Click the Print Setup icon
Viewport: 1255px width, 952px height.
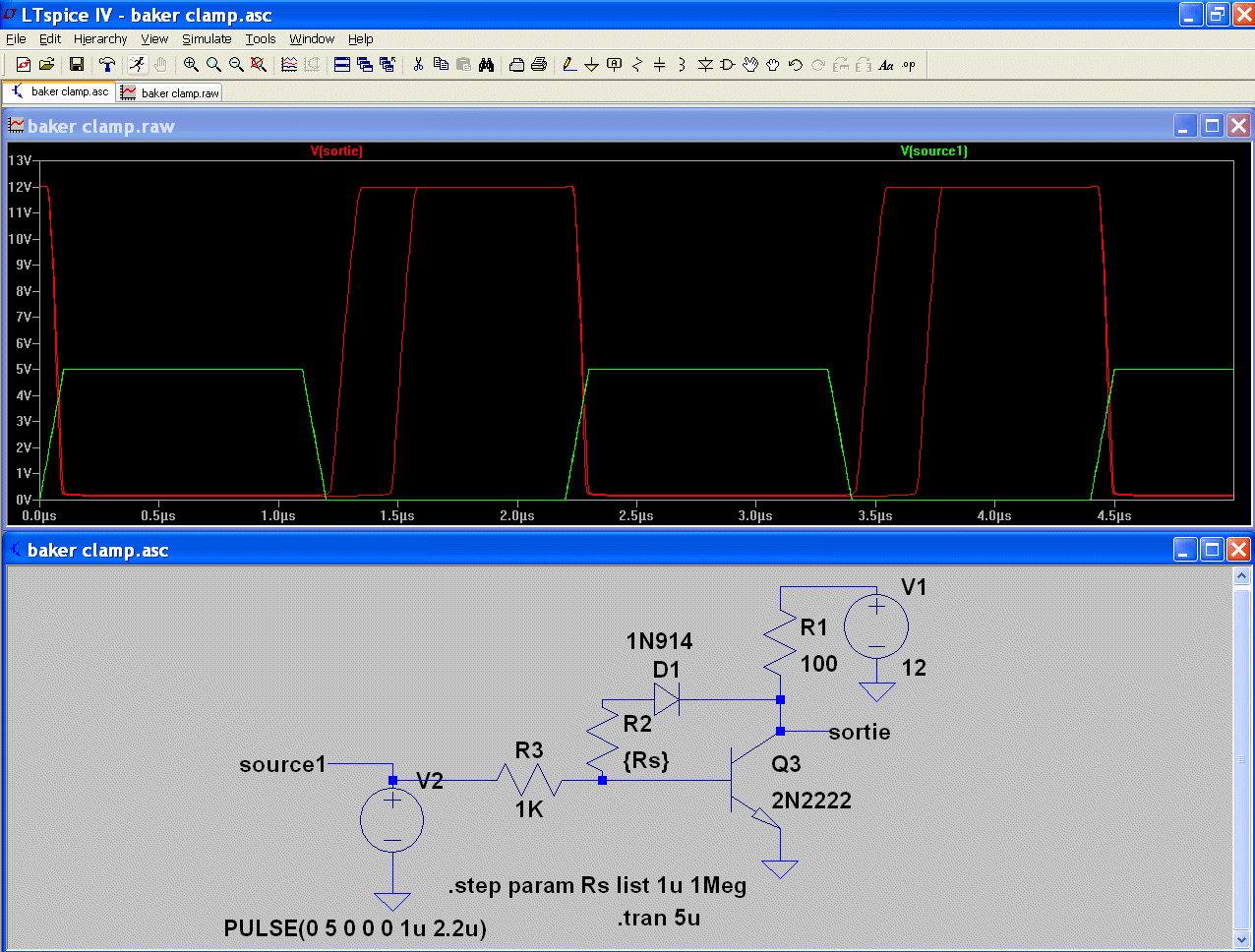click(x=516, y=65)
